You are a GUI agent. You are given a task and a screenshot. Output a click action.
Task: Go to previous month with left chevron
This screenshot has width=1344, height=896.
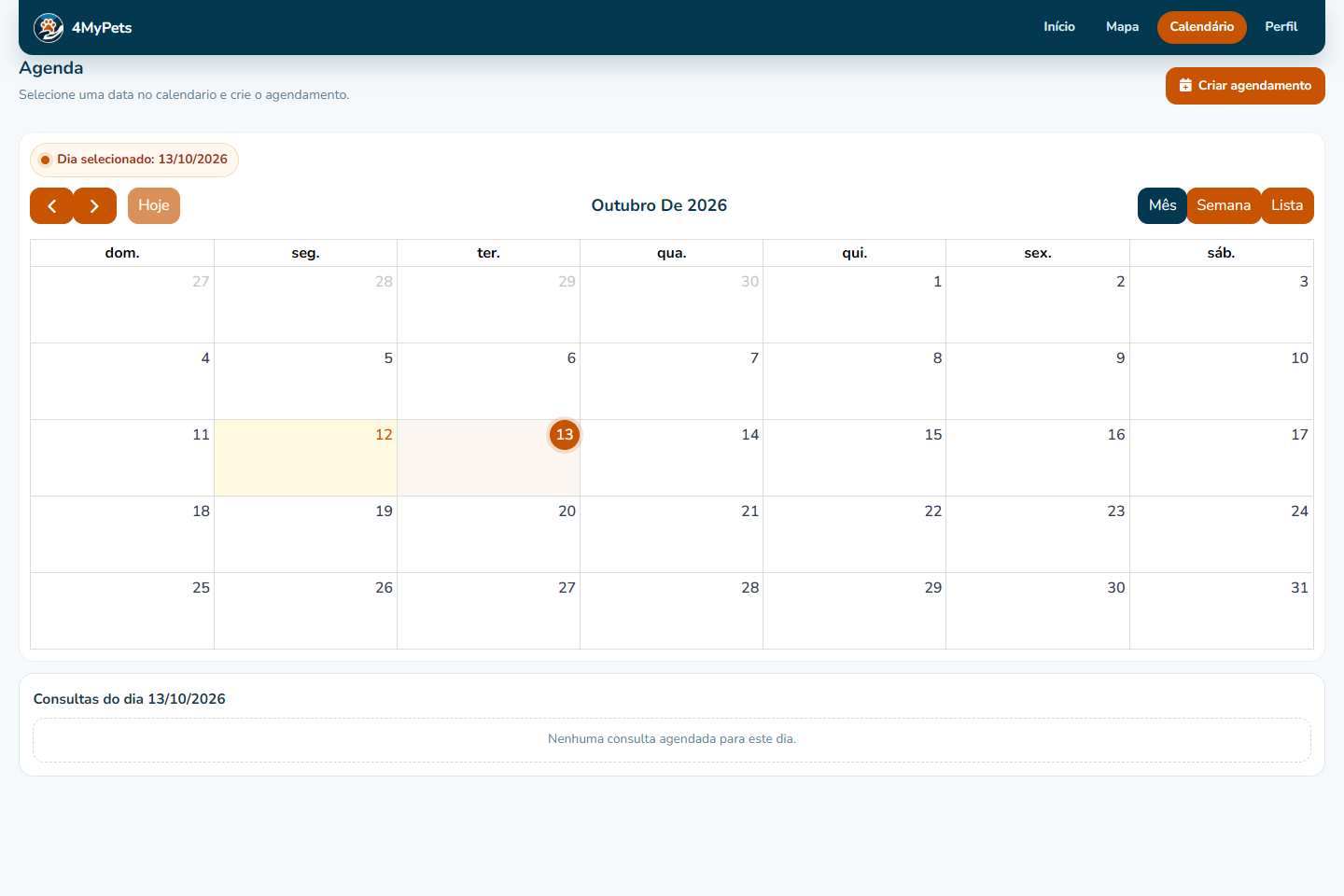51,205
